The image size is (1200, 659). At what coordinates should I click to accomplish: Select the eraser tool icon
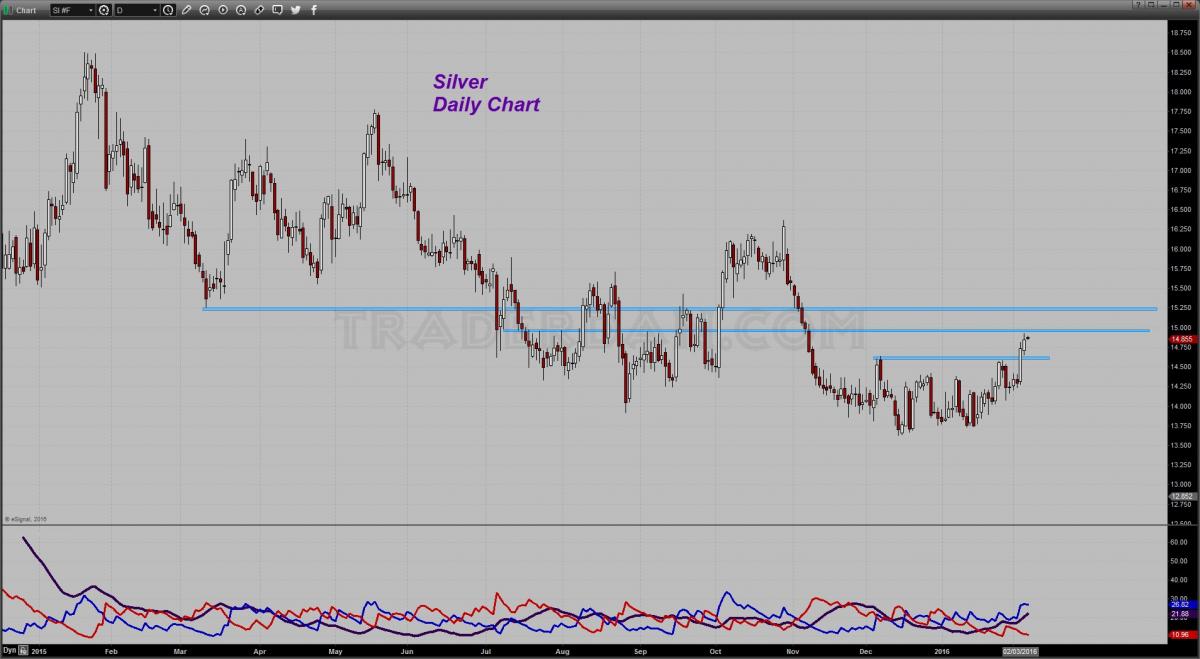259,10
